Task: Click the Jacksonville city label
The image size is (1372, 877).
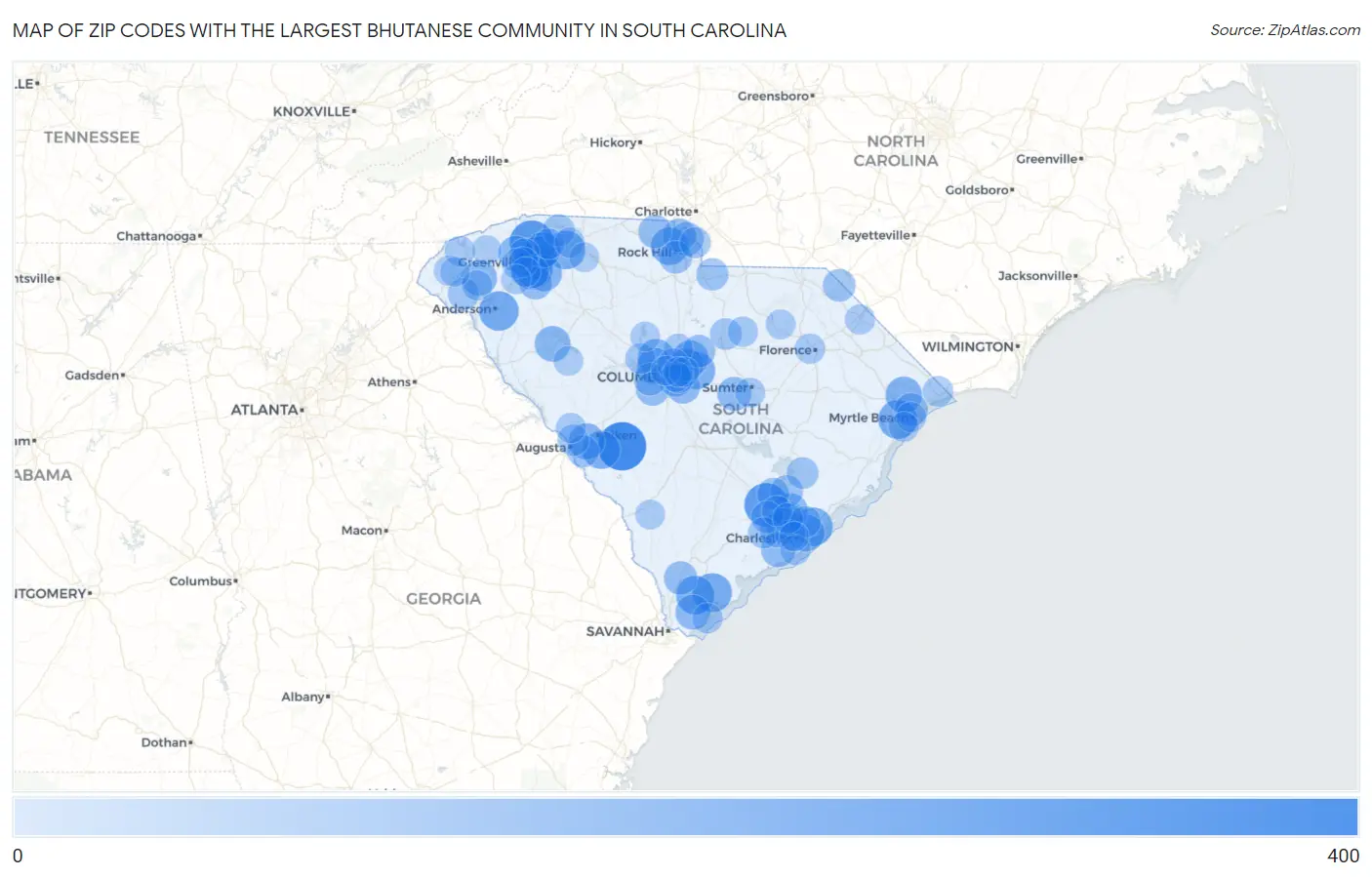Action: click(x=1037, y=276)
